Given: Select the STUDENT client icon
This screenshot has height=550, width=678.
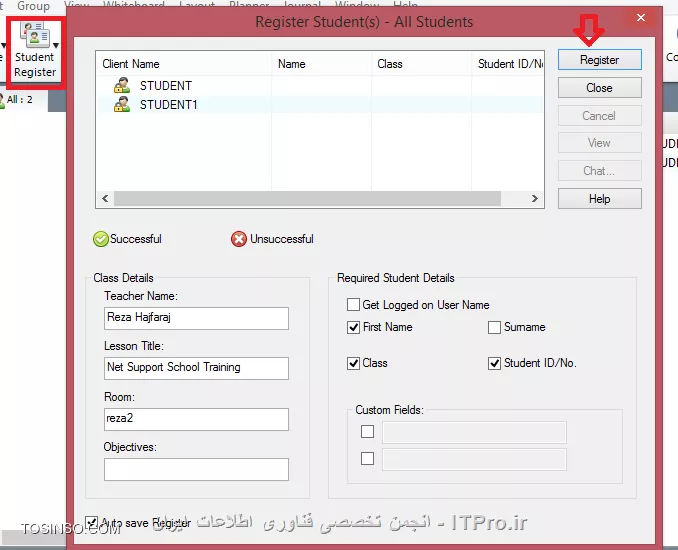Looking at the screenshot, I should pyautogui.click(x=122, y=85).
